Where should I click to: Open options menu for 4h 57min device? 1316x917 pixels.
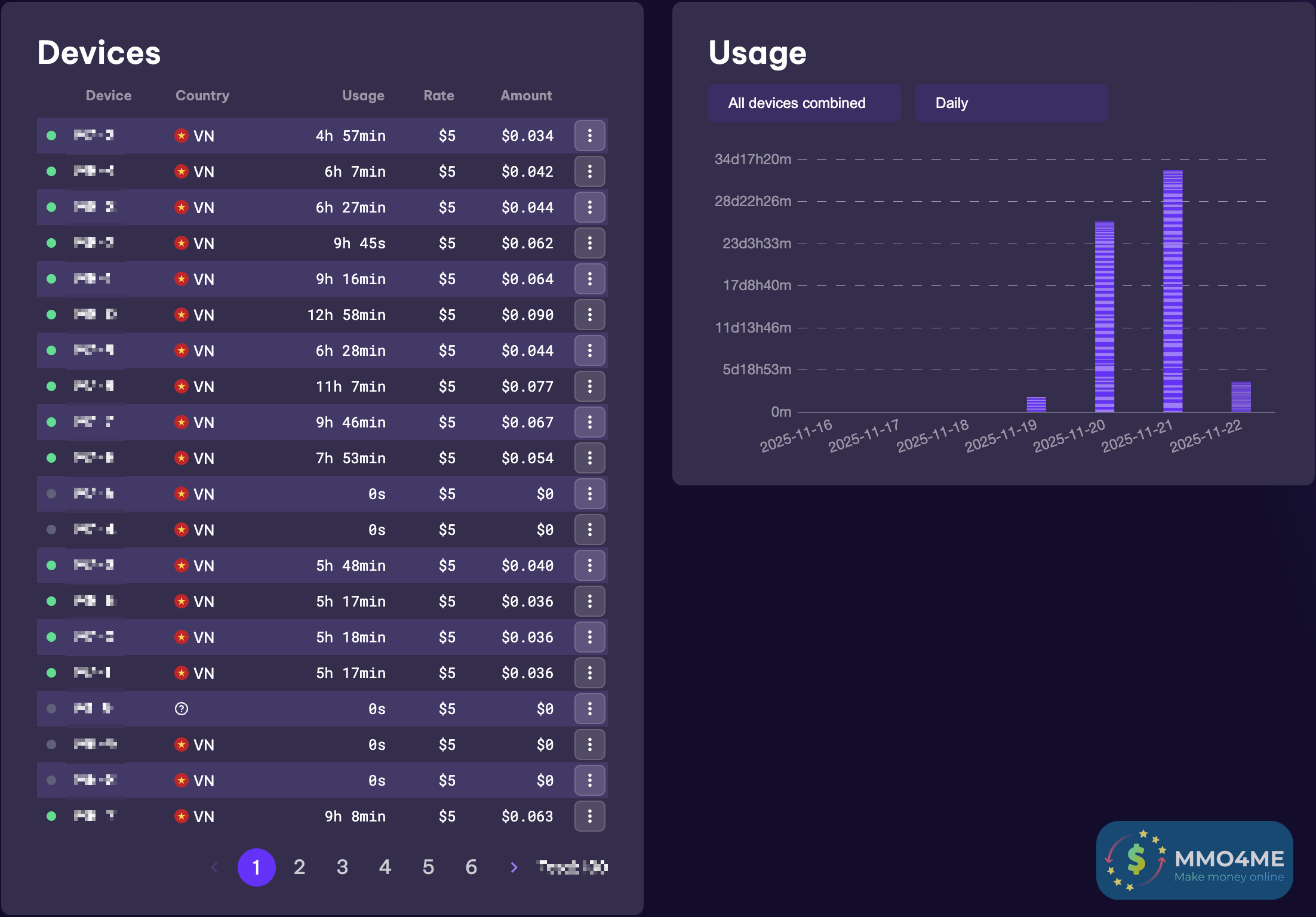[x=589, y=136]
